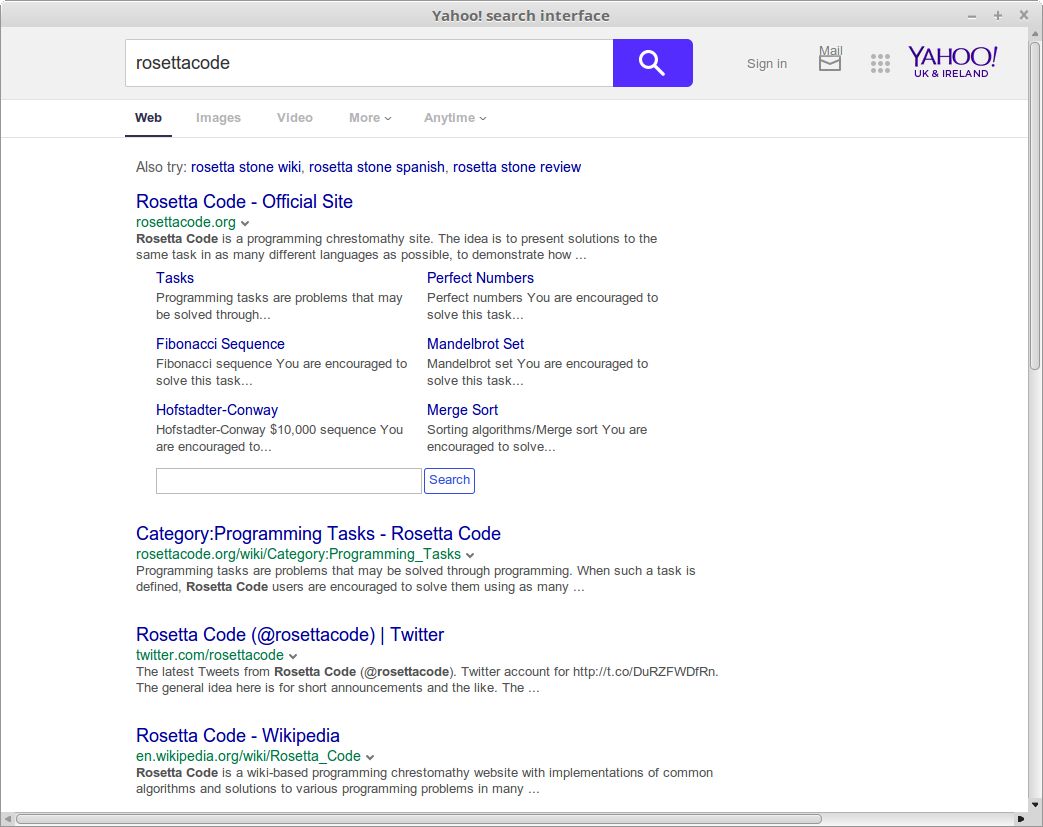Follow en.wikipedia.org/wiki/Rosetta_Code URL
Image resolution: width=1043 pixels, height=827 pixels.
tap(249, 756)
